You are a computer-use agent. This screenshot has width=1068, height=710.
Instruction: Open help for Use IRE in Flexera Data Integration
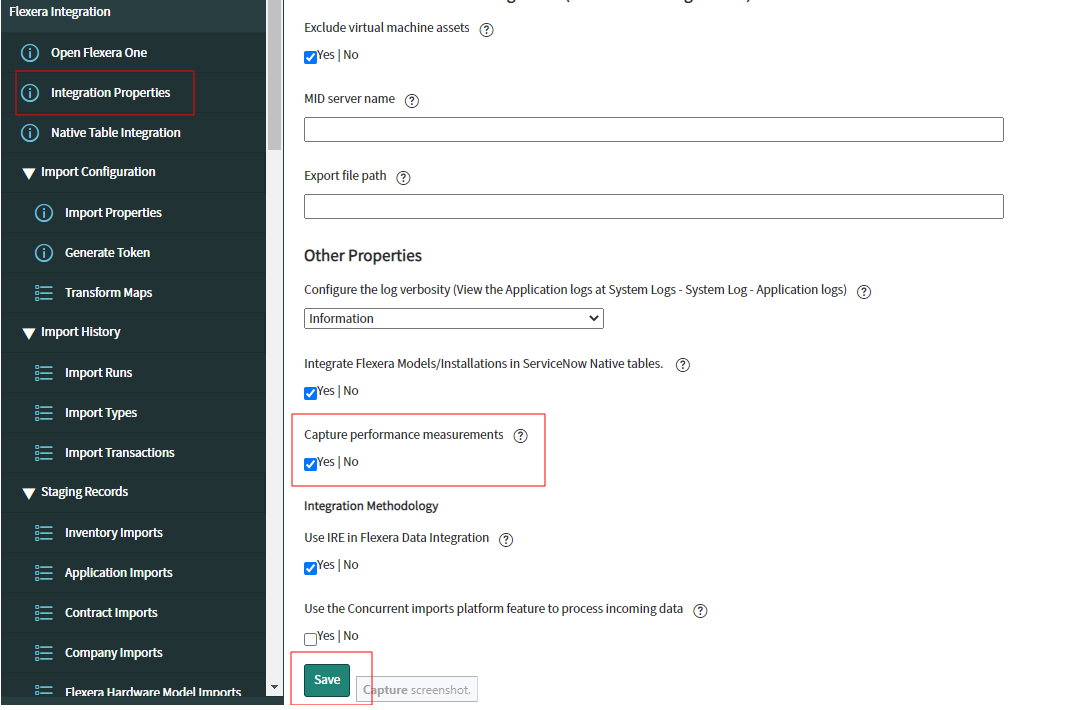pos(506,538)
